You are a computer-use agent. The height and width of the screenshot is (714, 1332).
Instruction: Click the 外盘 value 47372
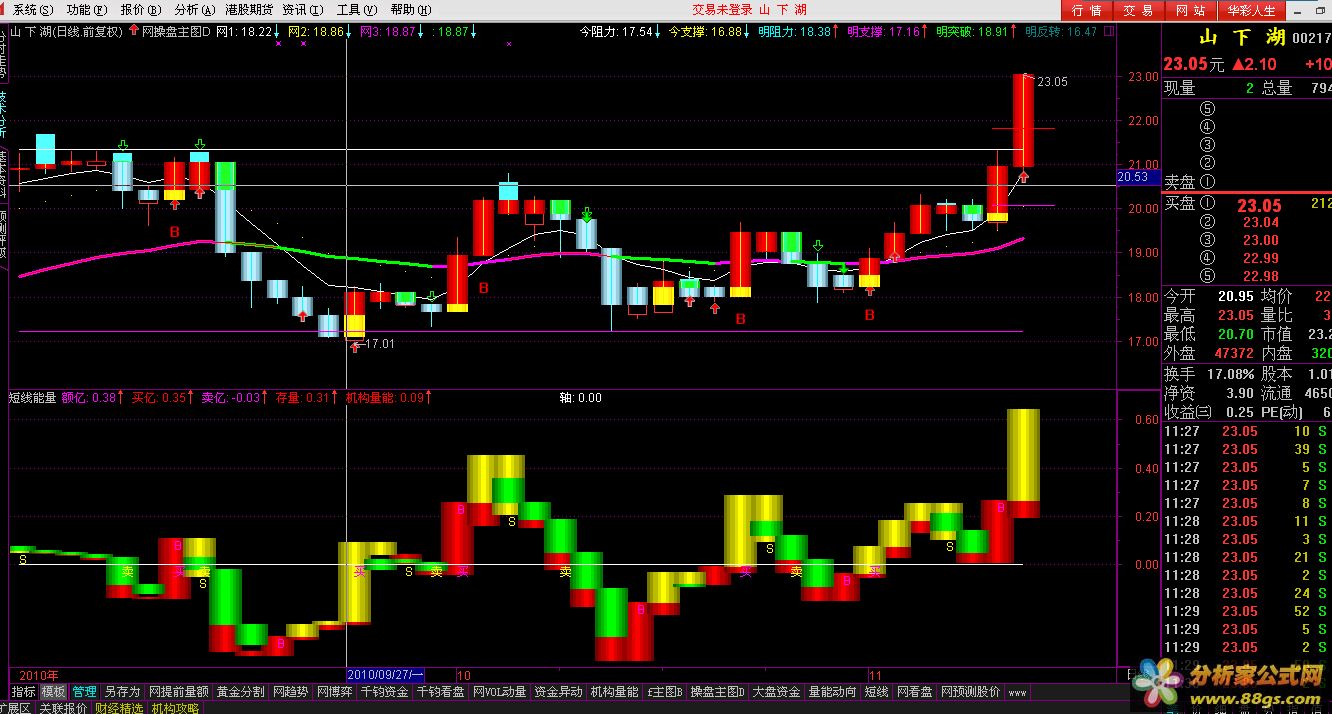(x=1233, y=353)
